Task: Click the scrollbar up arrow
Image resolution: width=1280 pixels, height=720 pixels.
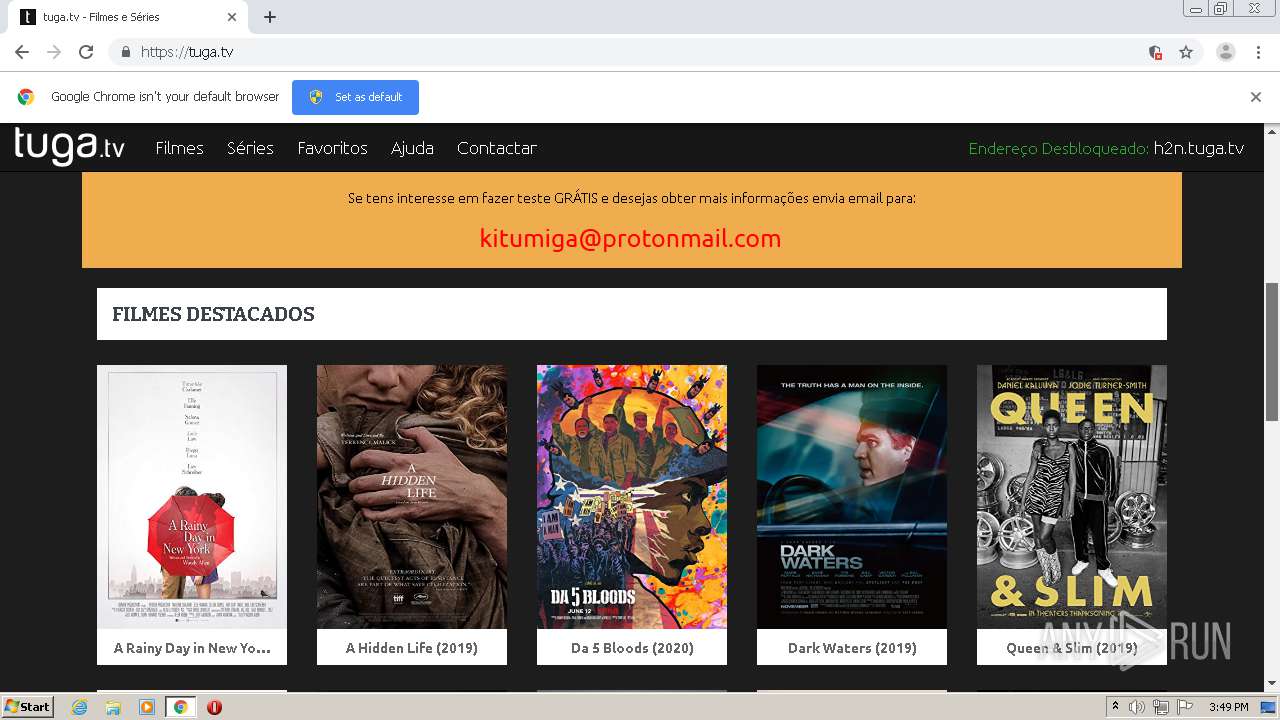Action: pyautogui.click(x=1272, y=131)
